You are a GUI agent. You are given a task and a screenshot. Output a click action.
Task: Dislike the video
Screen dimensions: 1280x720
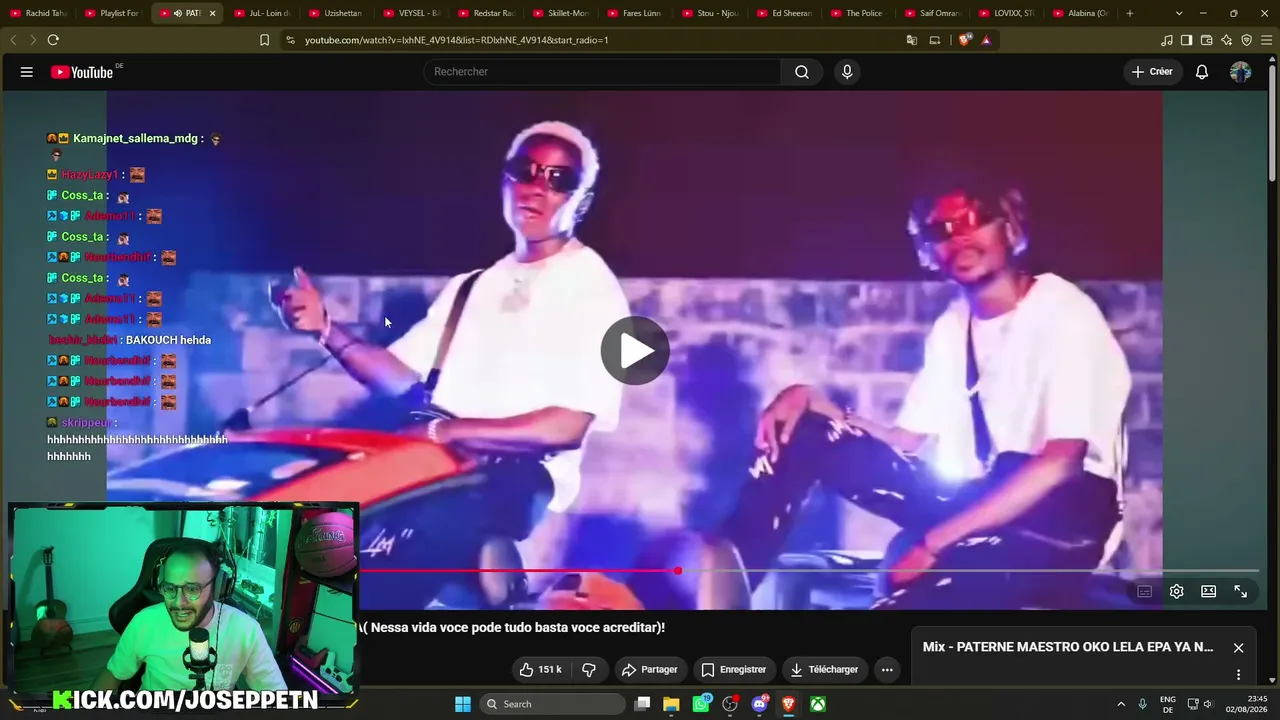589,670
